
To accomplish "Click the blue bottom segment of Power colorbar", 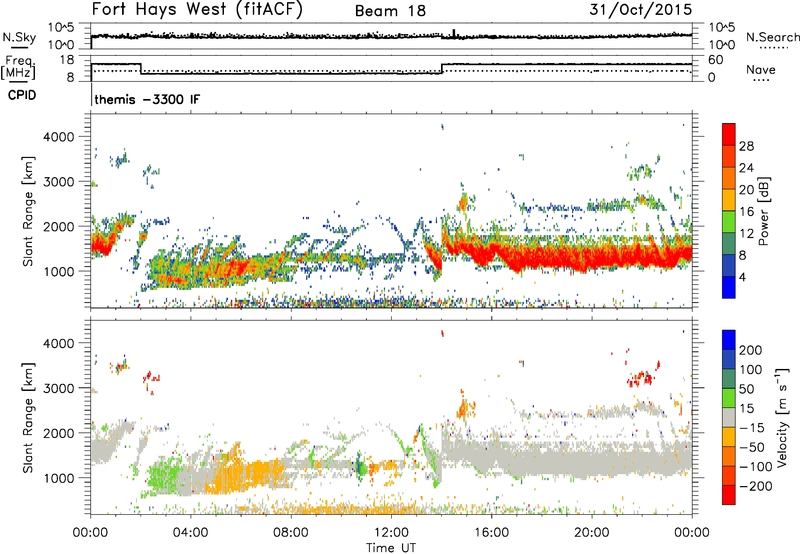I will click(729, 287).
